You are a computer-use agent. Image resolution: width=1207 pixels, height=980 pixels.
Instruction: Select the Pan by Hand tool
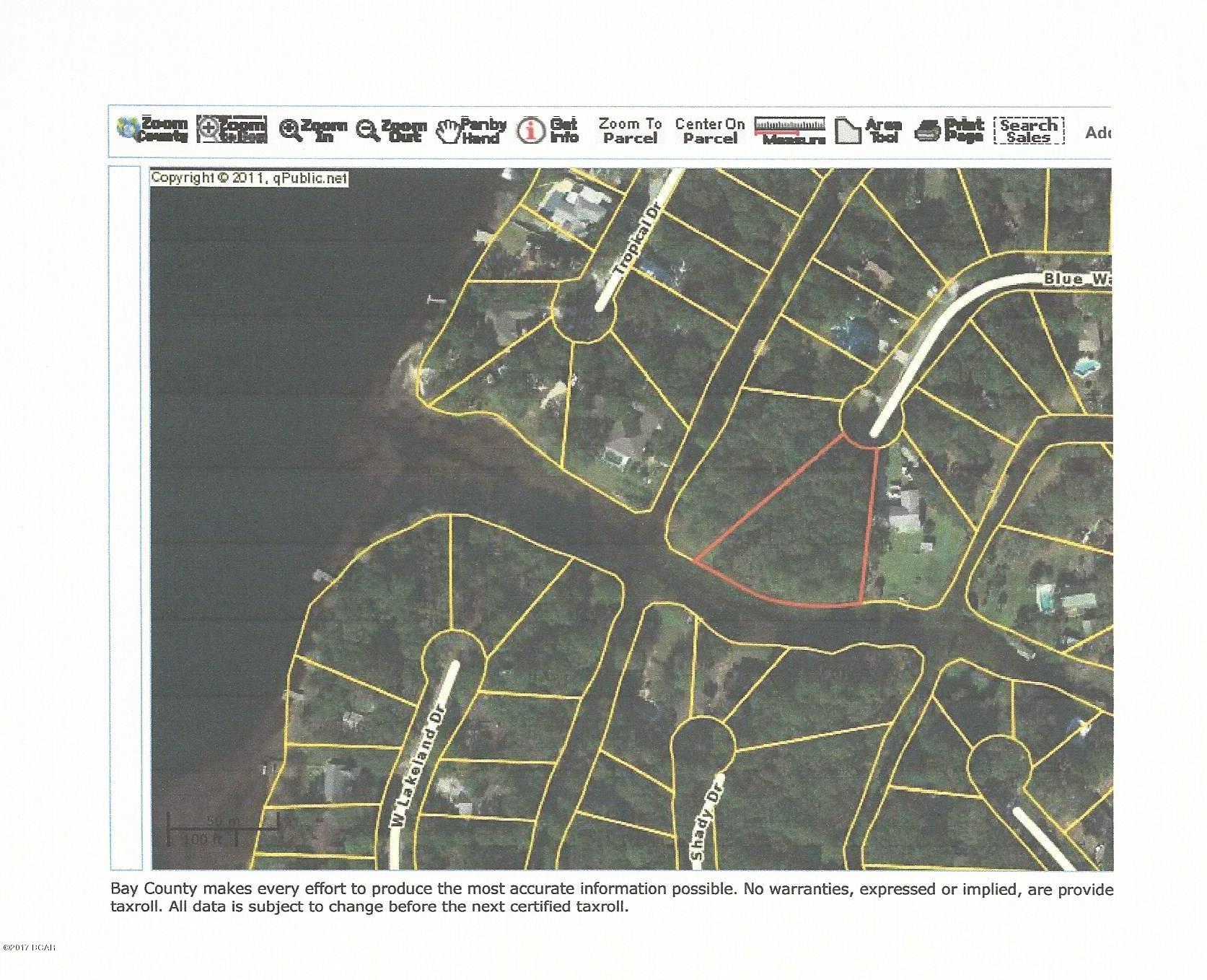(x=473, y=131)
